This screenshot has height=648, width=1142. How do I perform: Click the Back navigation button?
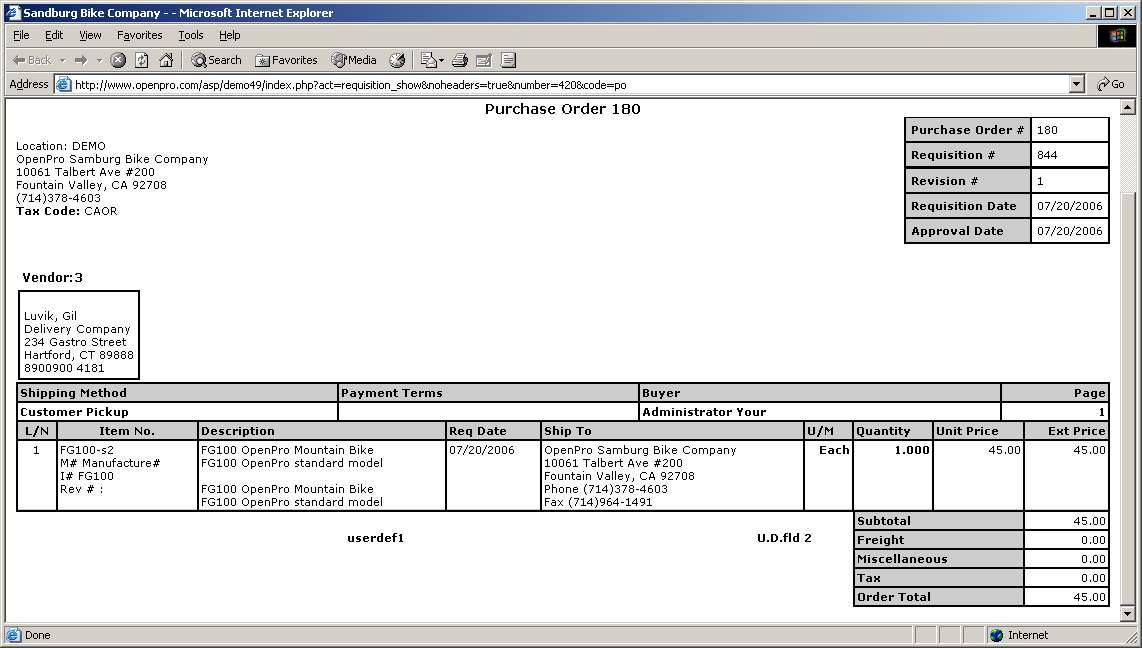tap(32, 60)
